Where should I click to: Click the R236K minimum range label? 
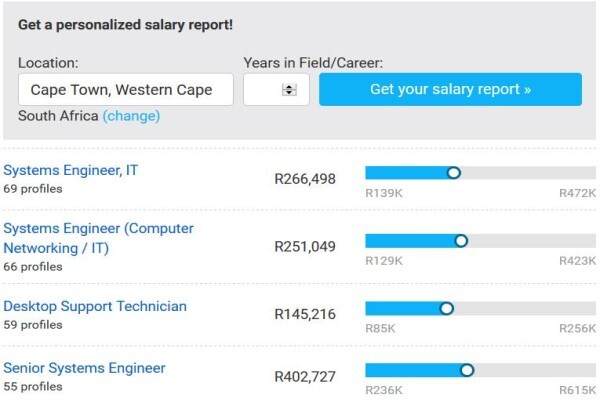384,390
